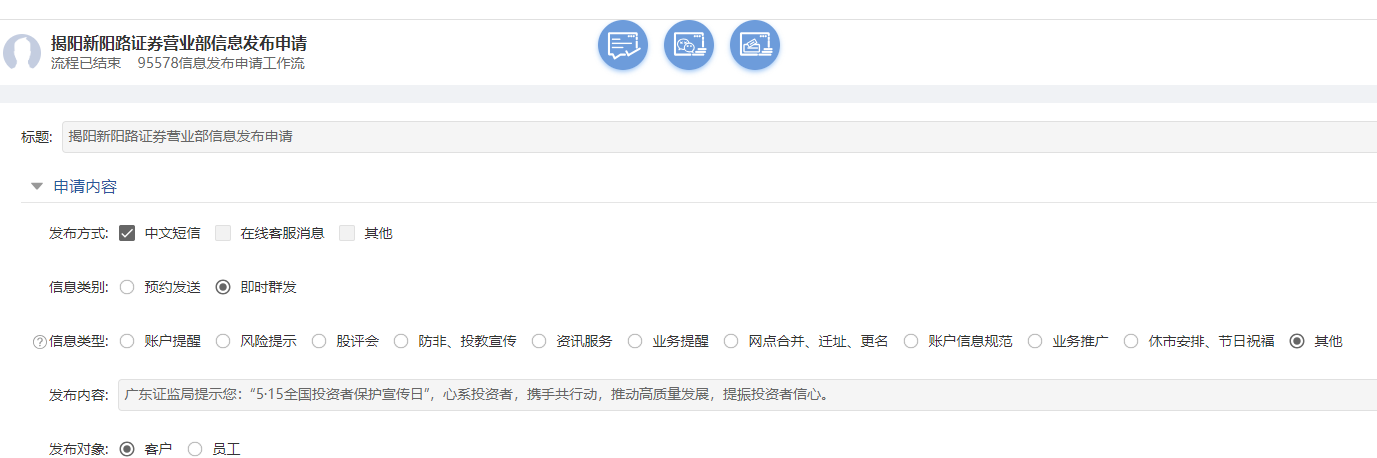Screen dimensions: 1377x458
Task: Select the 股评会 radio option
Action: (x=319, y=341)
